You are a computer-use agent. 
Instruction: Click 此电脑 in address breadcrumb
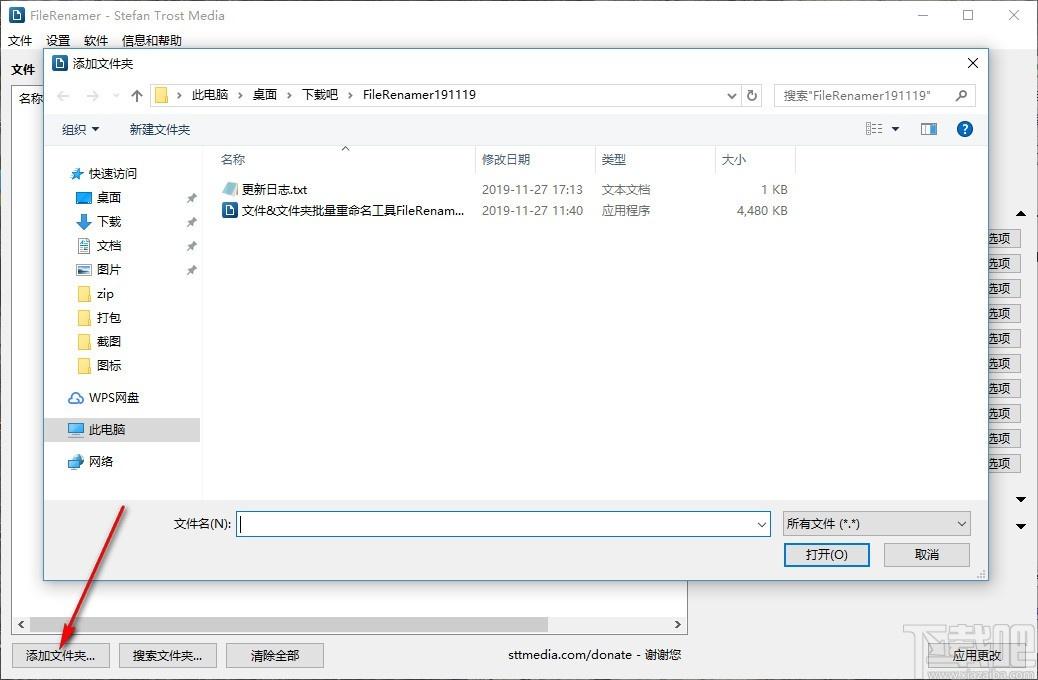(x=210, y=95)
